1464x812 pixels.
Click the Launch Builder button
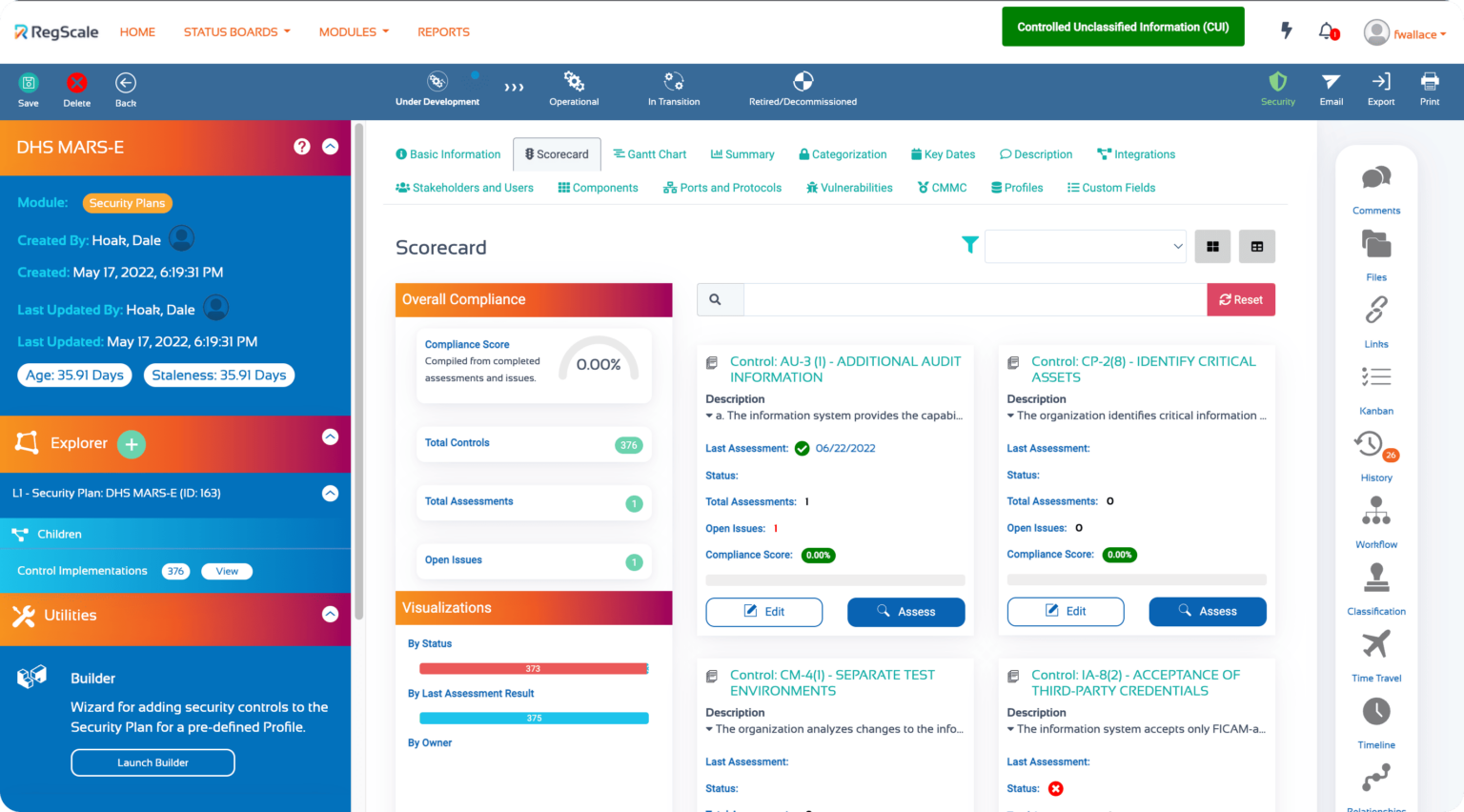(x=152, y=762)
